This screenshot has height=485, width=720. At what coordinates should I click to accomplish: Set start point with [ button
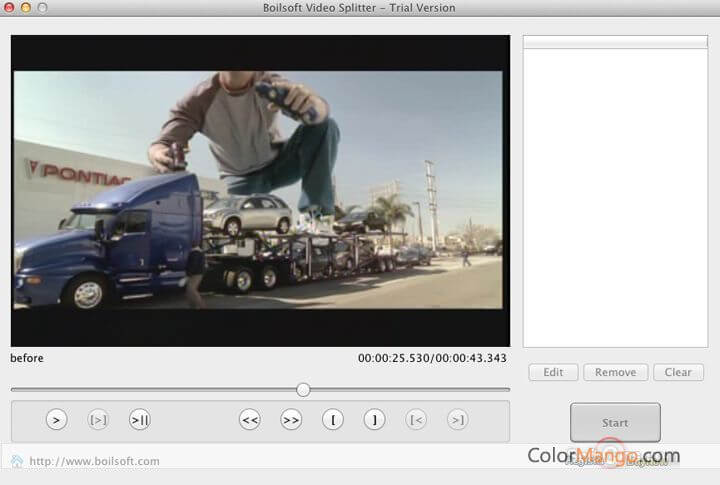tap(333, 420)
